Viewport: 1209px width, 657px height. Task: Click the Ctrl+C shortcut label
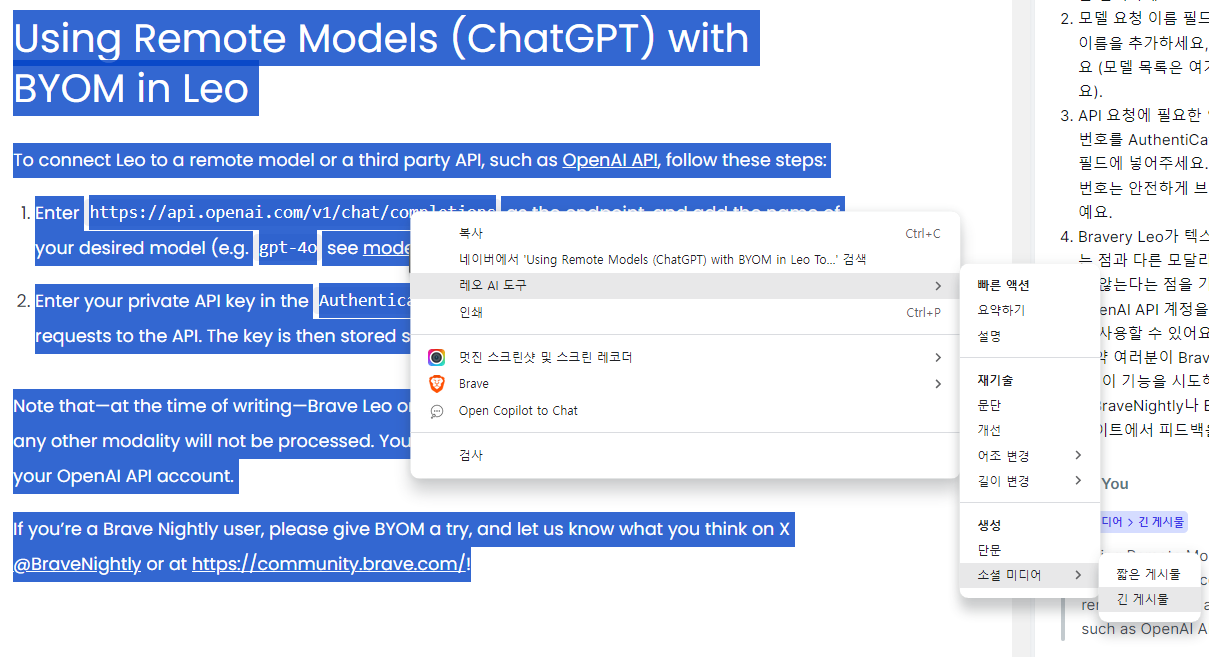923,234
